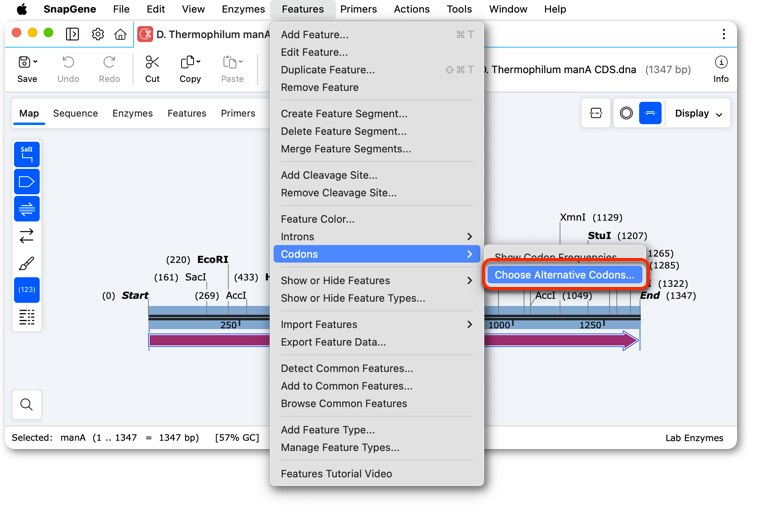762x519 pixels.
Task: Open the Enzymes menu in menu bar
Action: (243, 9)
